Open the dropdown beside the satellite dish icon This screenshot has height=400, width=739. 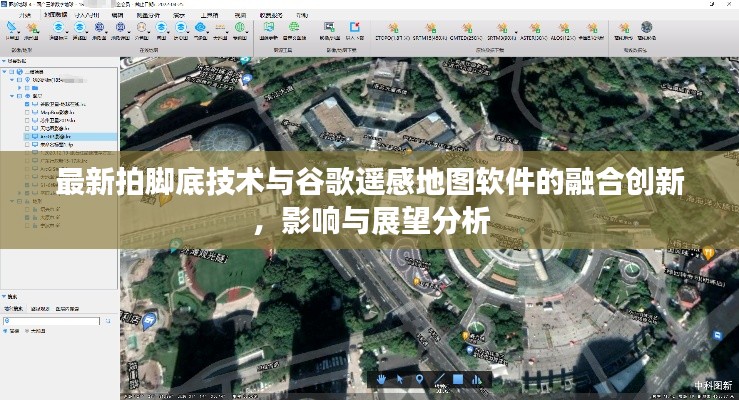pyautogui.click(x=19, y=32)
